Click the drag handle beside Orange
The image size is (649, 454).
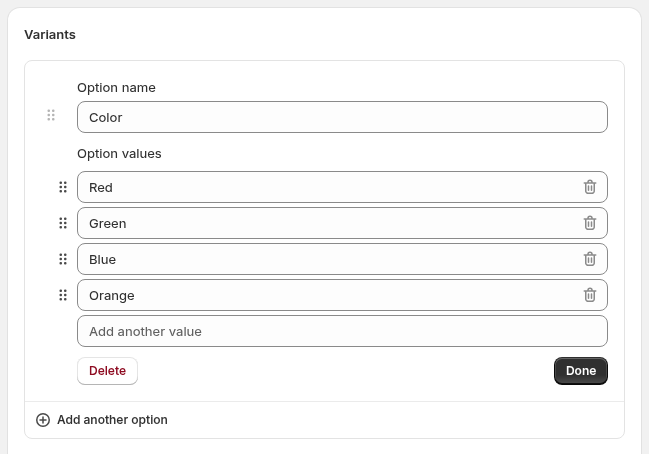click(63, 295)
